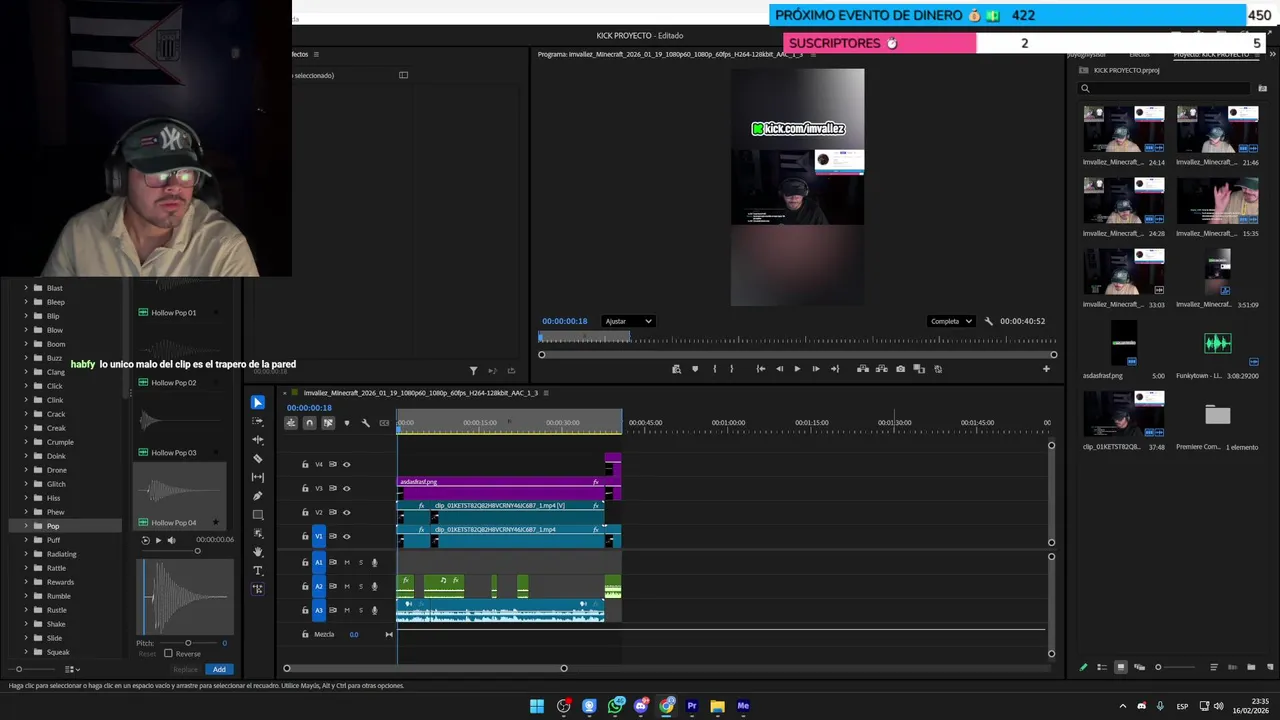Select the Hand tool
Viewport: 1280px width, 720px height.
[x=257, y=552]
